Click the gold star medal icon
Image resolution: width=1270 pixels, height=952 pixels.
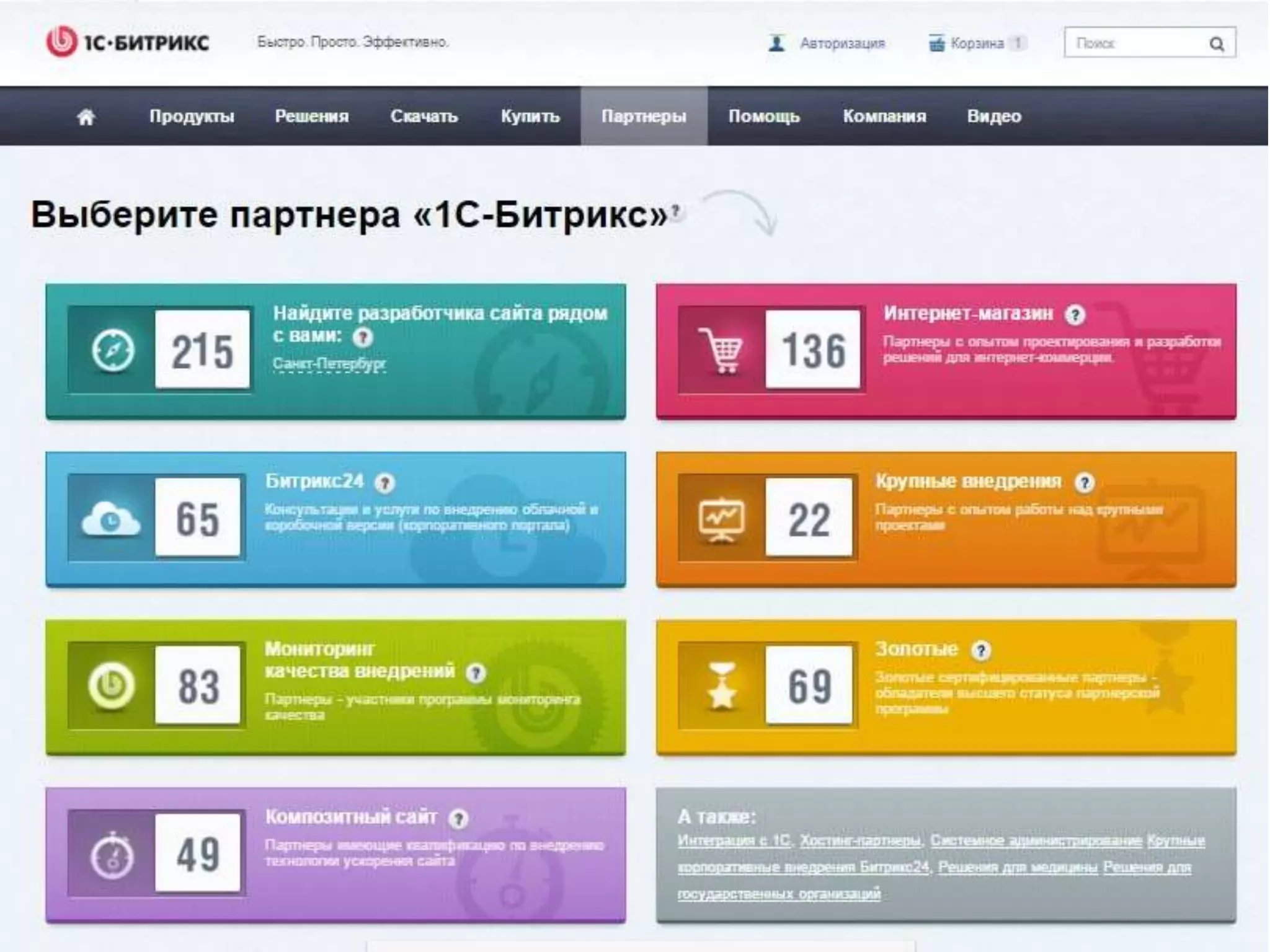pos(722,686)
